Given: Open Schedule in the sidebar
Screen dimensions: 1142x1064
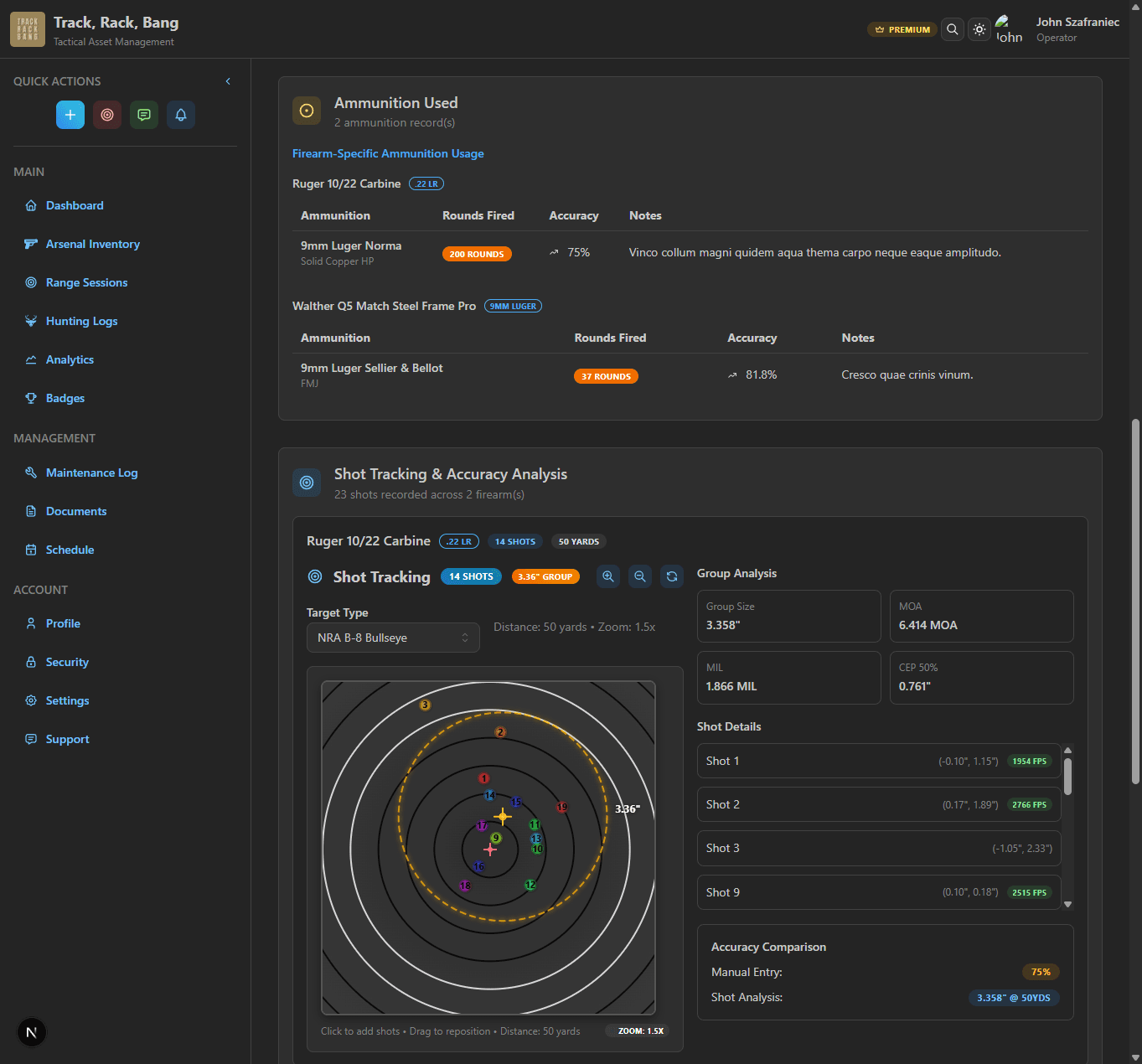Looking at the screenshot, I should pyautogui.click(x=70, y=550).
